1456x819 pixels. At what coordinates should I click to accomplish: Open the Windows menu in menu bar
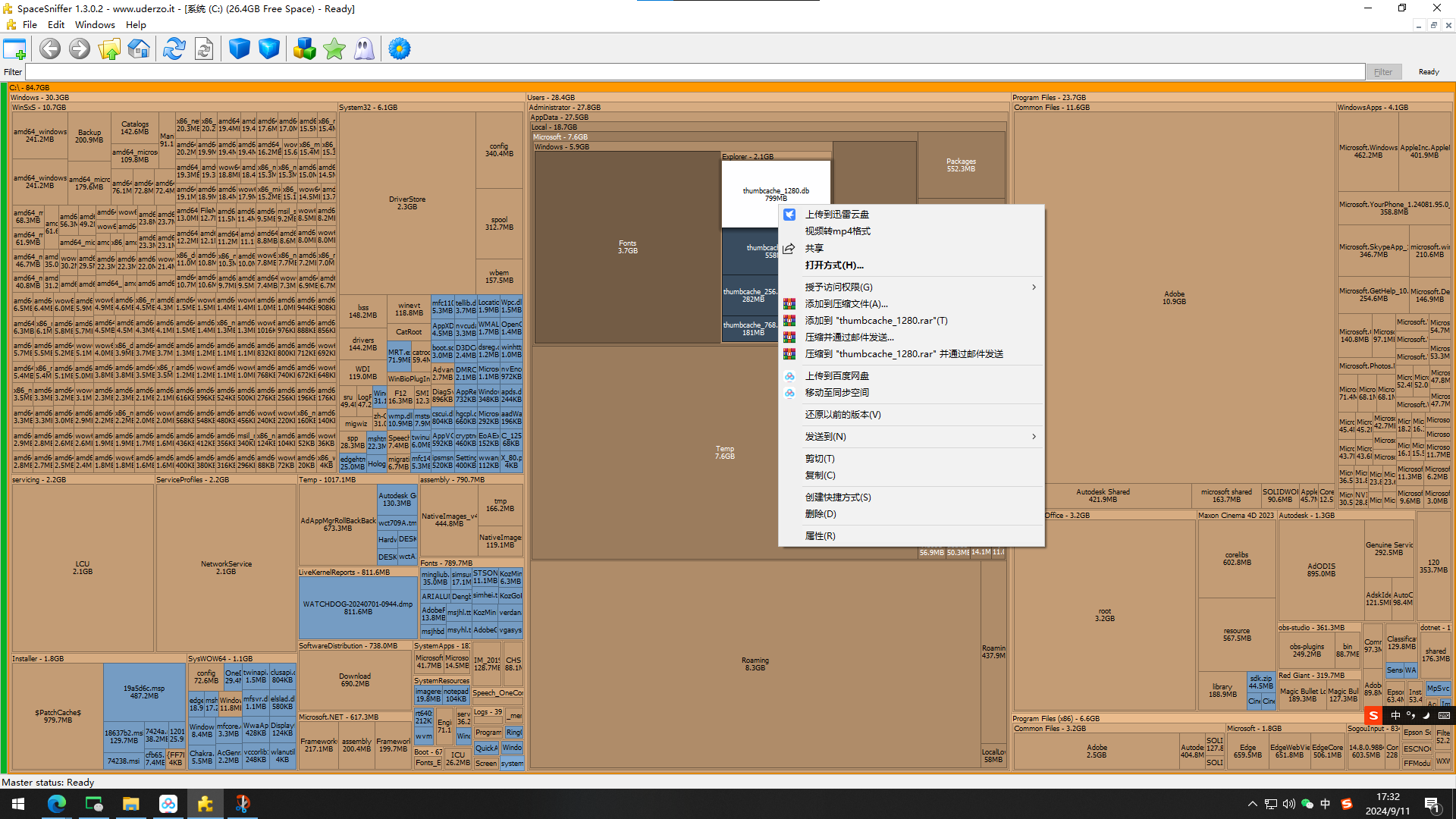tap(95, 24)
